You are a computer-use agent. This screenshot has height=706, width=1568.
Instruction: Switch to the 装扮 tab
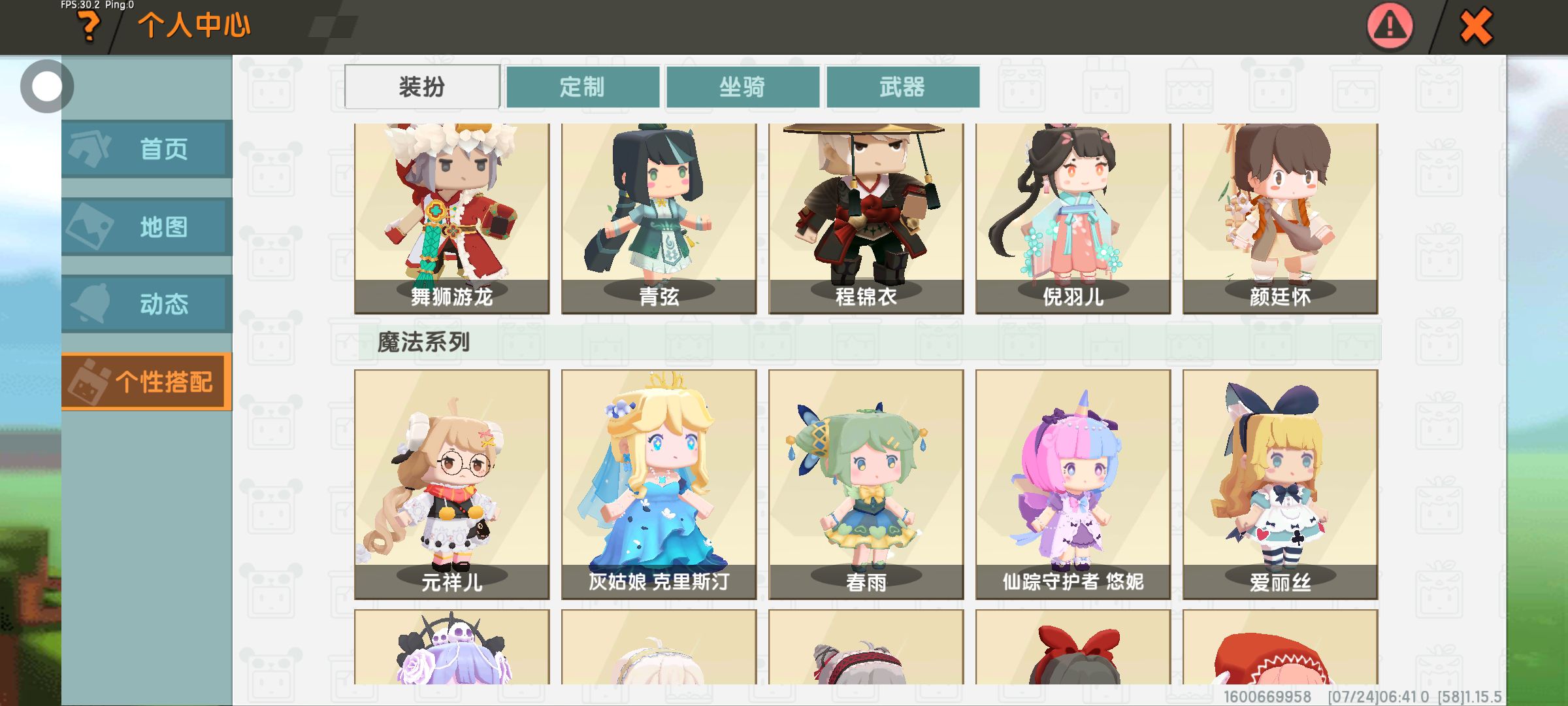pos(422,86)
